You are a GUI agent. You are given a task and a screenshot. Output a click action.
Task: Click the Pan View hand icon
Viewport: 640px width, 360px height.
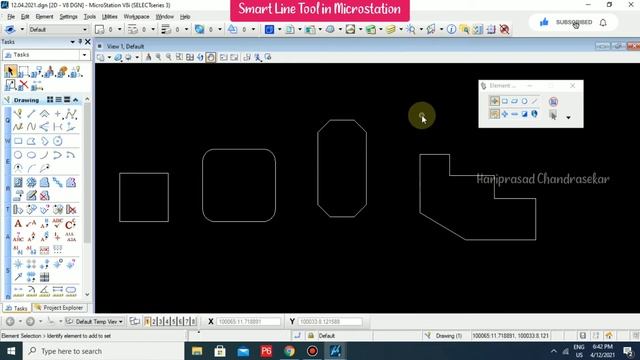point(211,58)
